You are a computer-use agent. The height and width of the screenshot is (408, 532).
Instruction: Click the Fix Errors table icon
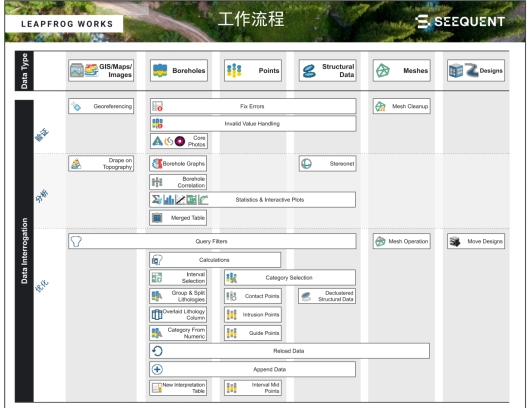point(157,106)
